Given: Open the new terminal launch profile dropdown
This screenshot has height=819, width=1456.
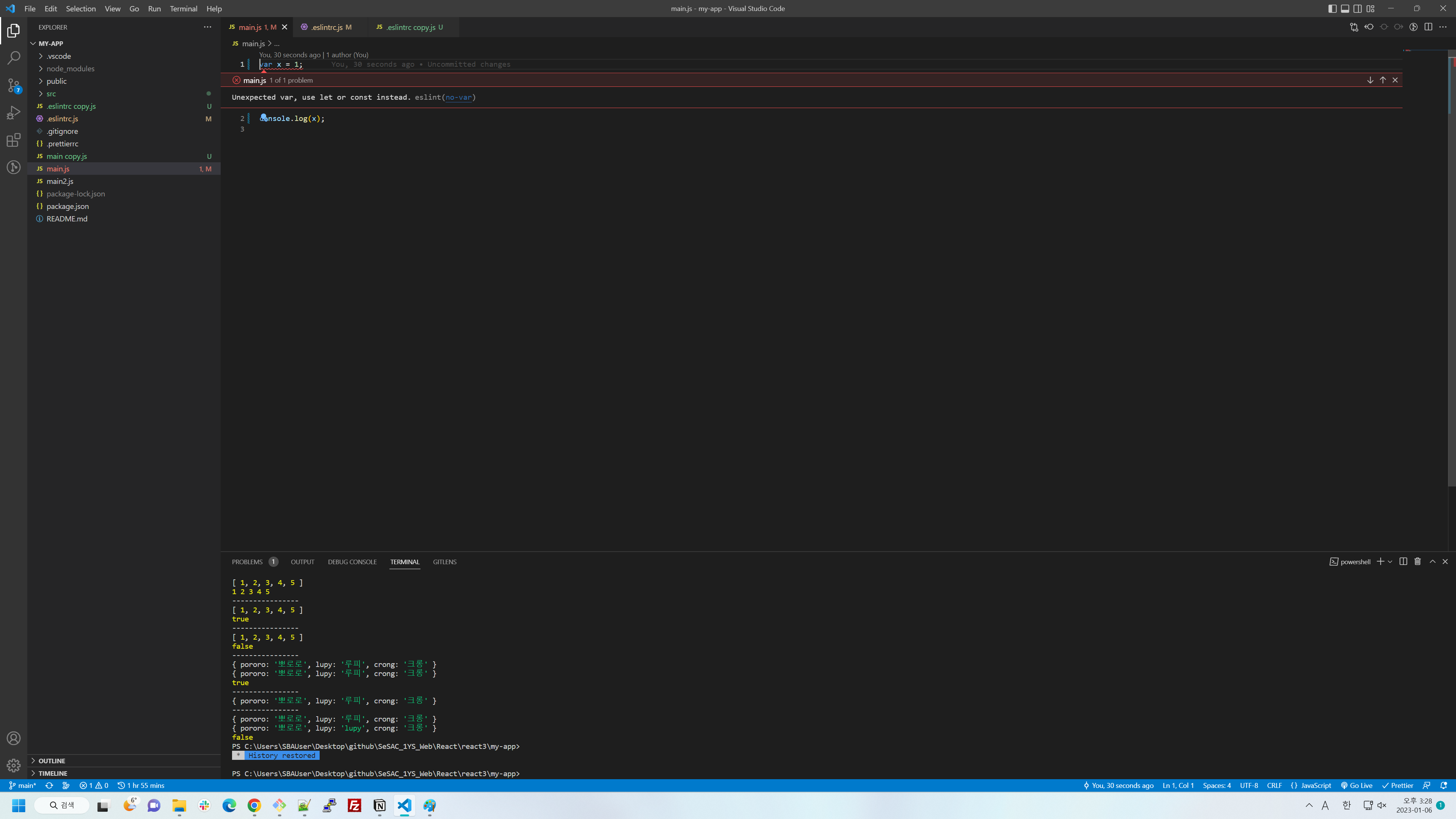Looking at the screenshot, I should click(x=1390, y=562).
